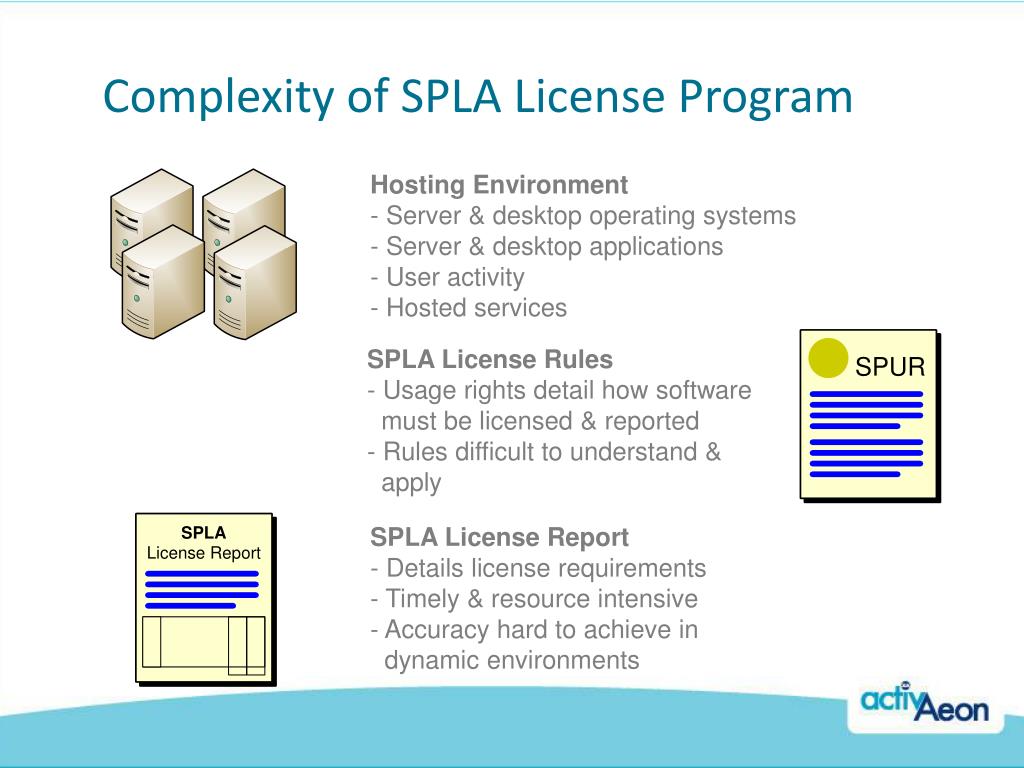Click the 'Hosting Environment' heading
The height and width of the screenshot is (768, 1024).
click(499, 185)
